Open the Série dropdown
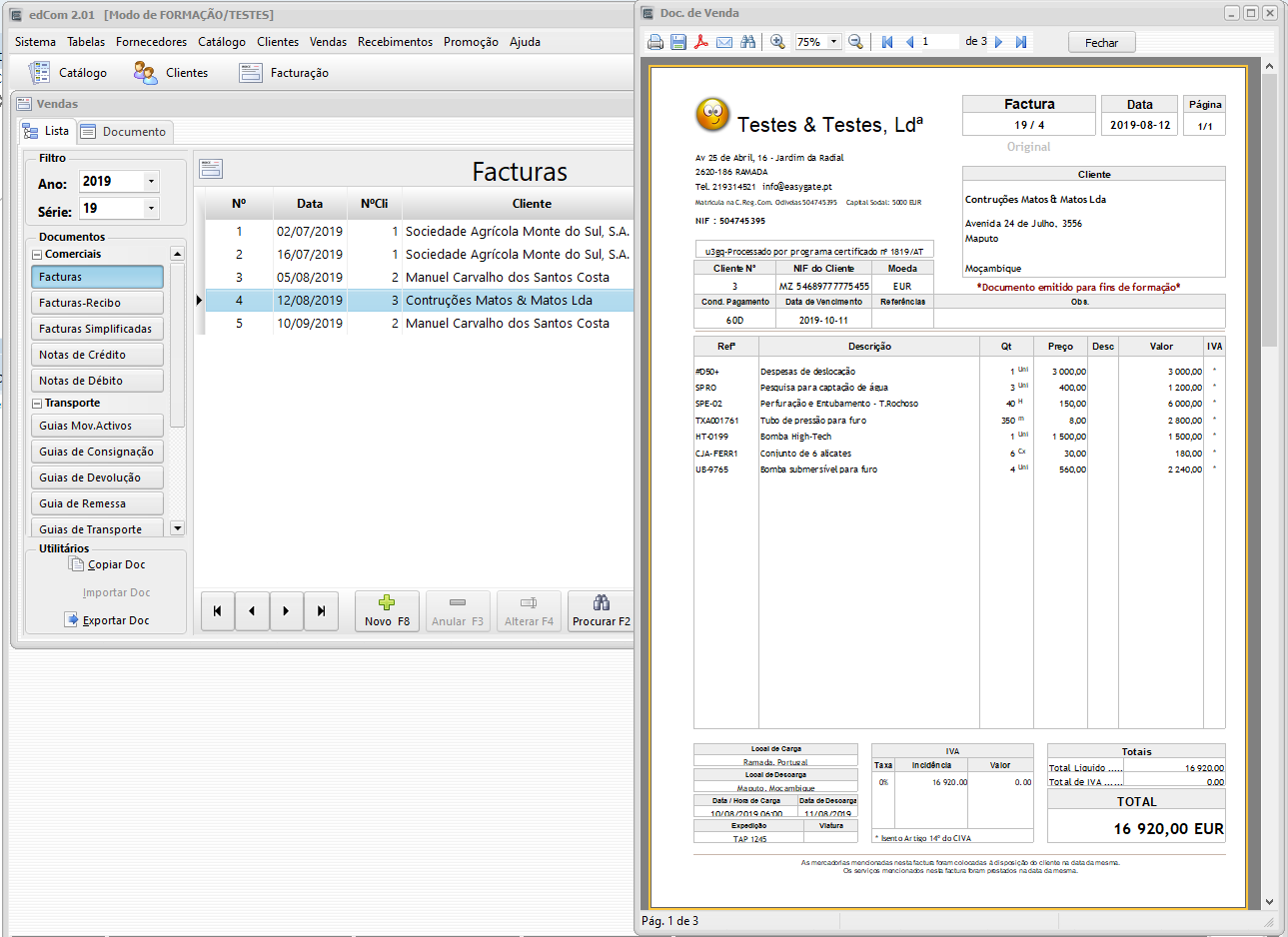This screenshot has width=1288, height=937. click(x=151, y=209)
